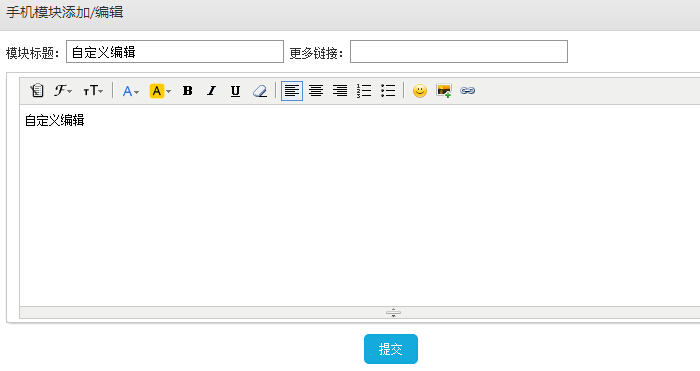This screenshot has width=700, height=371.
Task: Toggle italic formatting
Action: point(211,91)
